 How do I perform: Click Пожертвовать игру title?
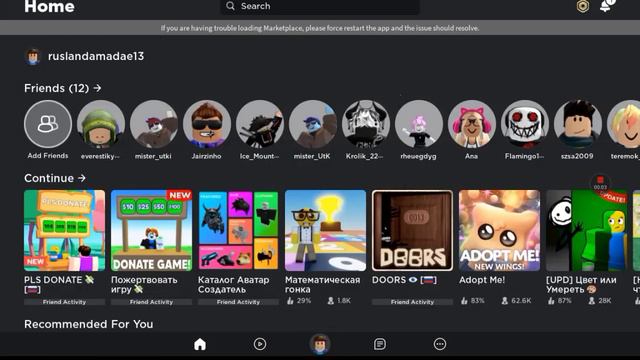pyautogui.click(x=144, y=284)
